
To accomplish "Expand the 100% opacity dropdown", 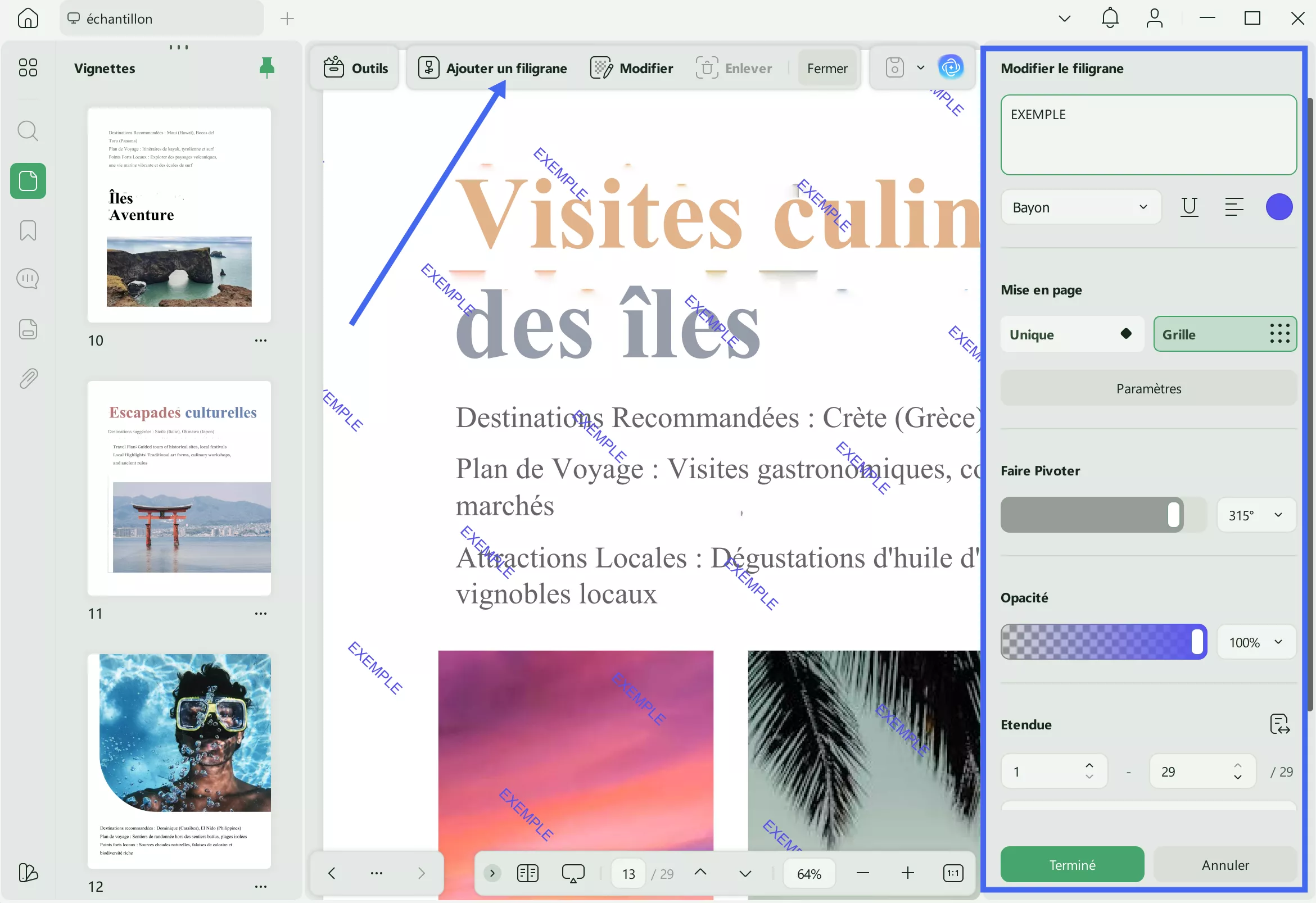I will tap(1256, 642).
